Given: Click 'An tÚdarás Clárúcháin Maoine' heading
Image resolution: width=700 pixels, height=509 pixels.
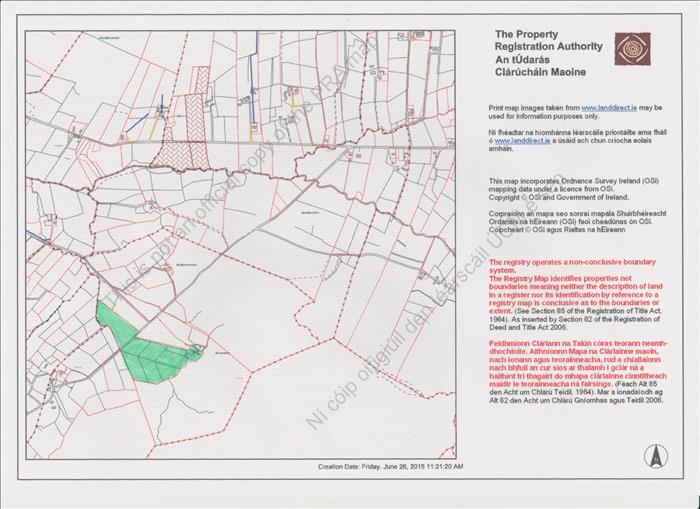Looking at the screenshot, I should [540, 66].
